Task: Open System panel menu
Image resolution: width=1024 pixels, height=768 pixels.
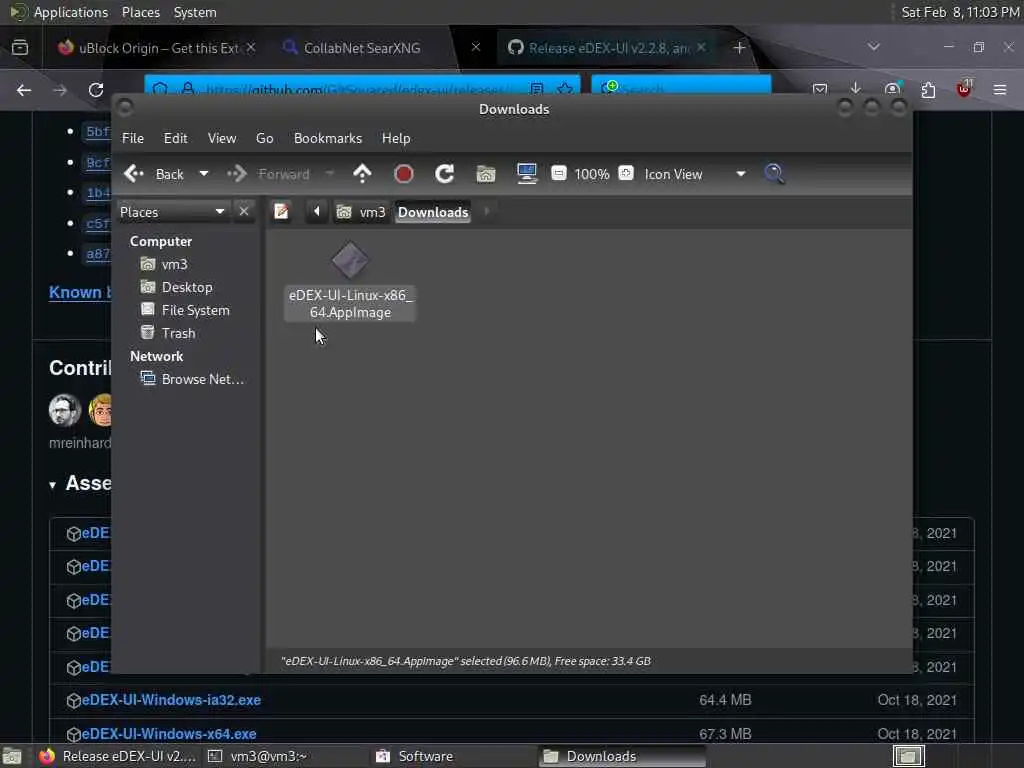Action: pos(195,12)
